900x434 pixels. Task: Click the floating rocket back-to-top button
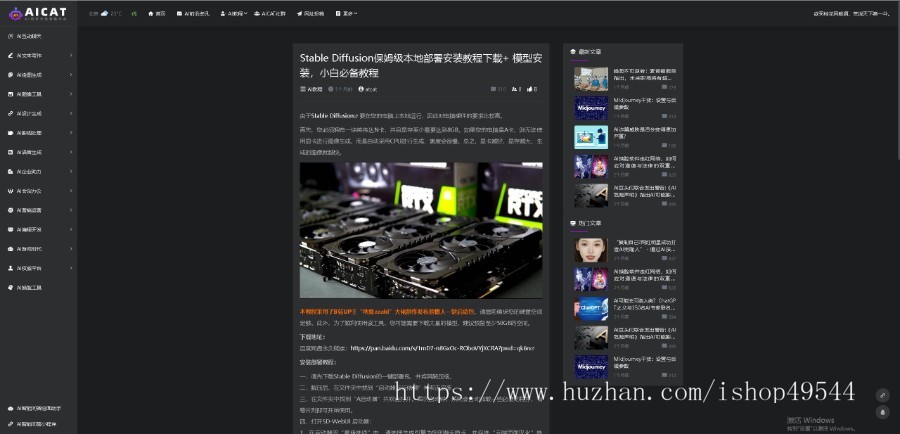pos(882,412)
